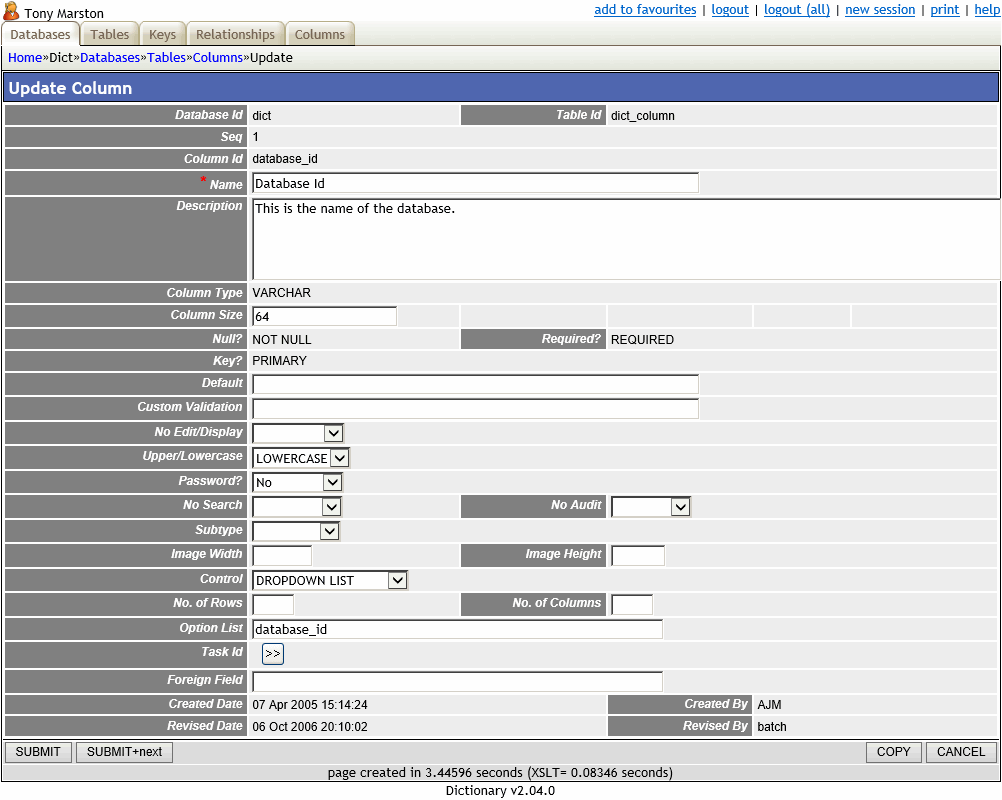Click the SUBMIT+next button

(124, 751)
